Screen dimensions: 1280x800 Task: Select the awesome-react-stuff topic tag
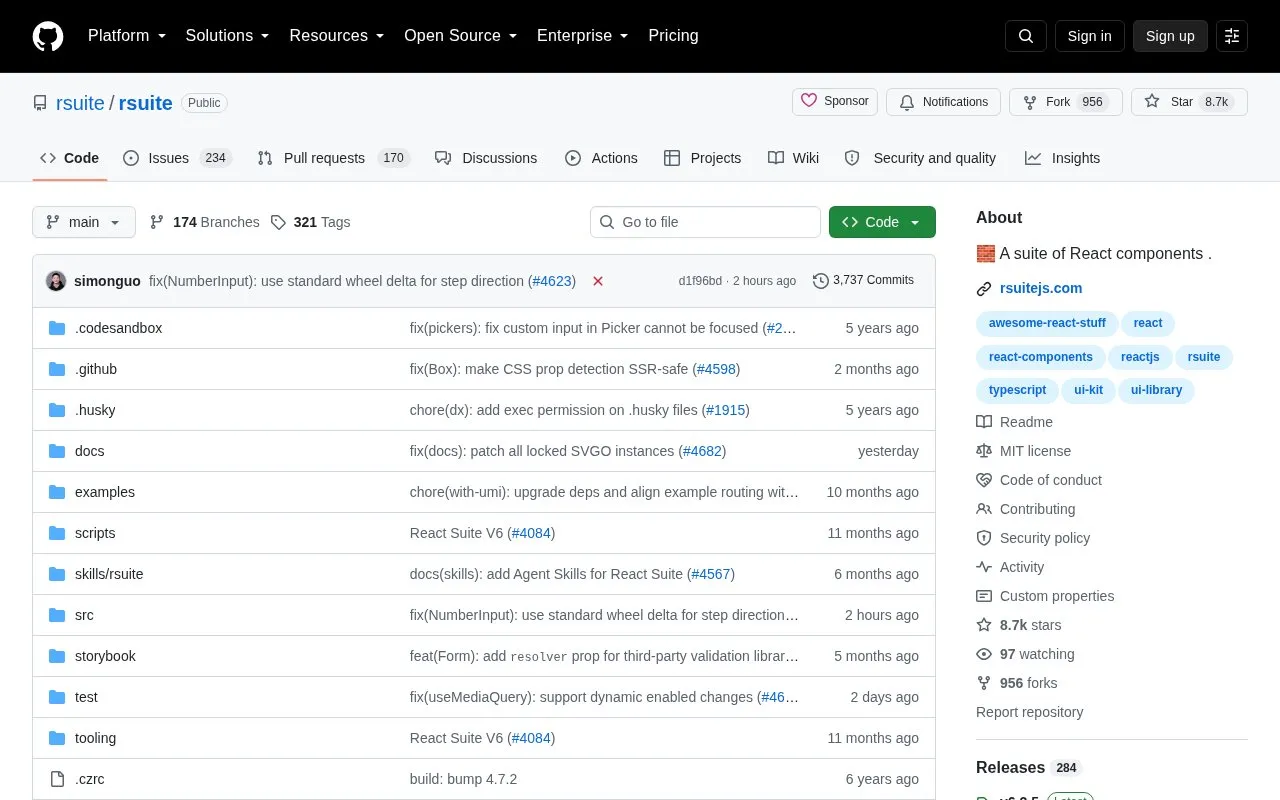point(1047,323)
